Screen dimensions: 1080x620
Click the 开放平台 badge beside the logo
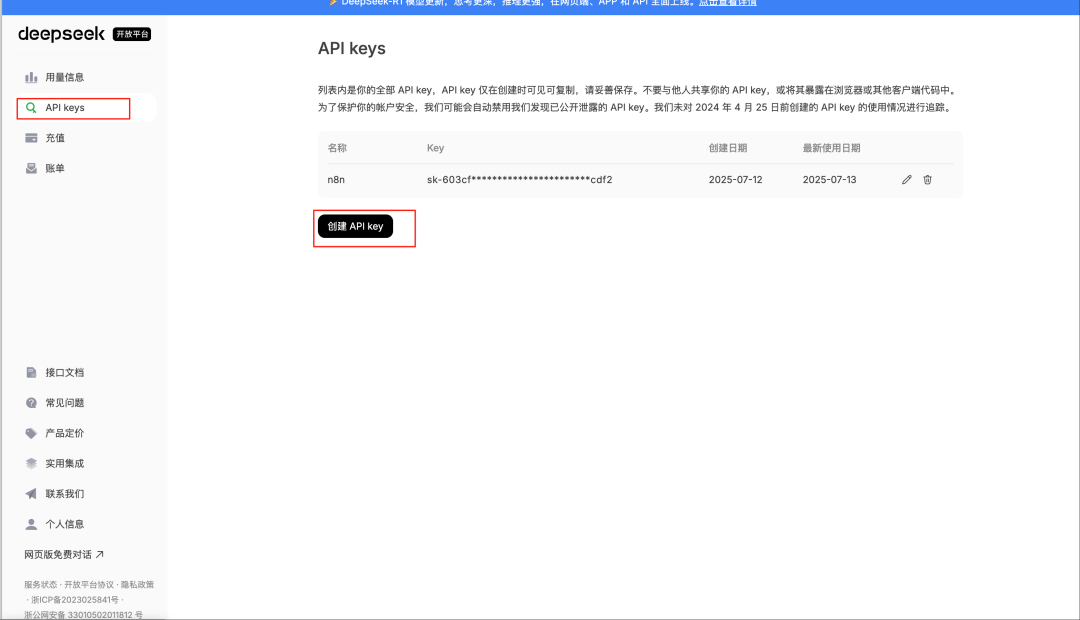click(x=132, y=34)
